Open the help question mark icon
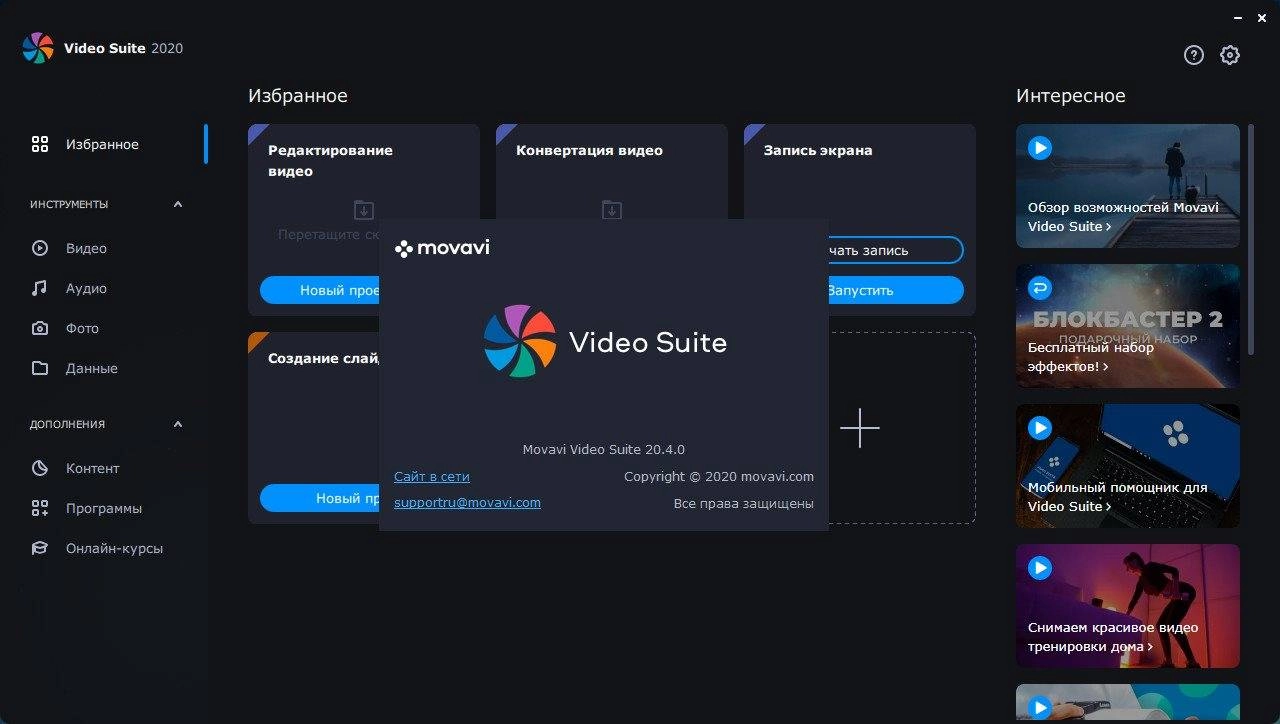The height and width of the screenshot is (724, 1280). (1194, 55)
